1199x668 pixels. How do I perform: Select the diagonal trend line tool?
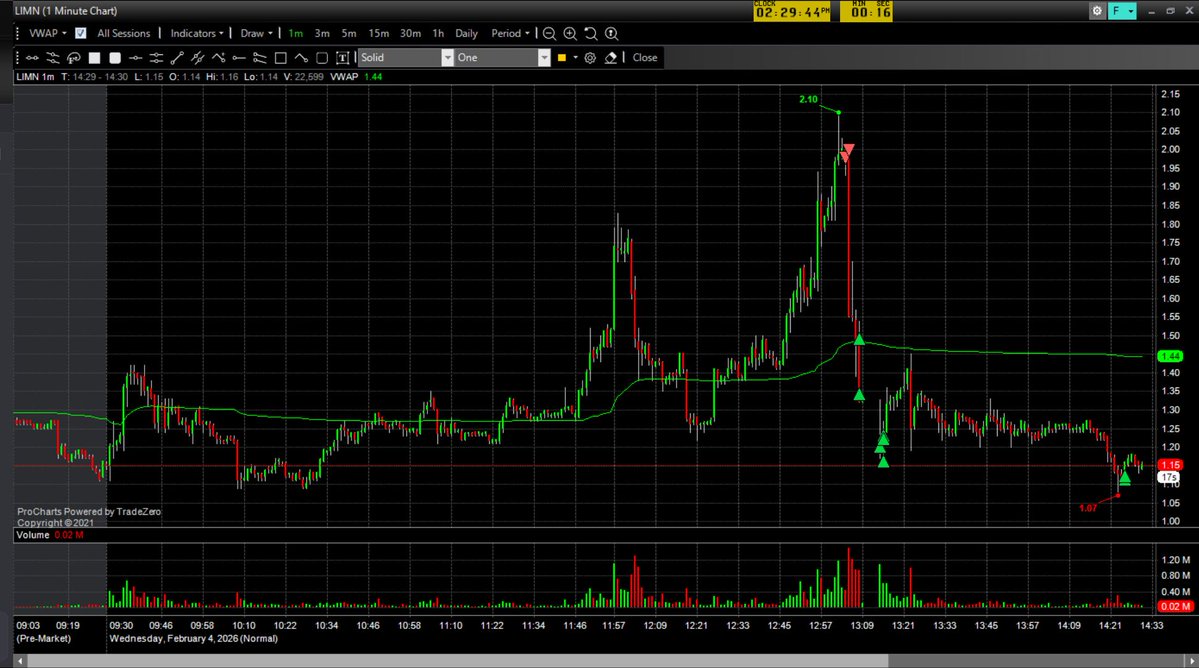pos(177,58)
